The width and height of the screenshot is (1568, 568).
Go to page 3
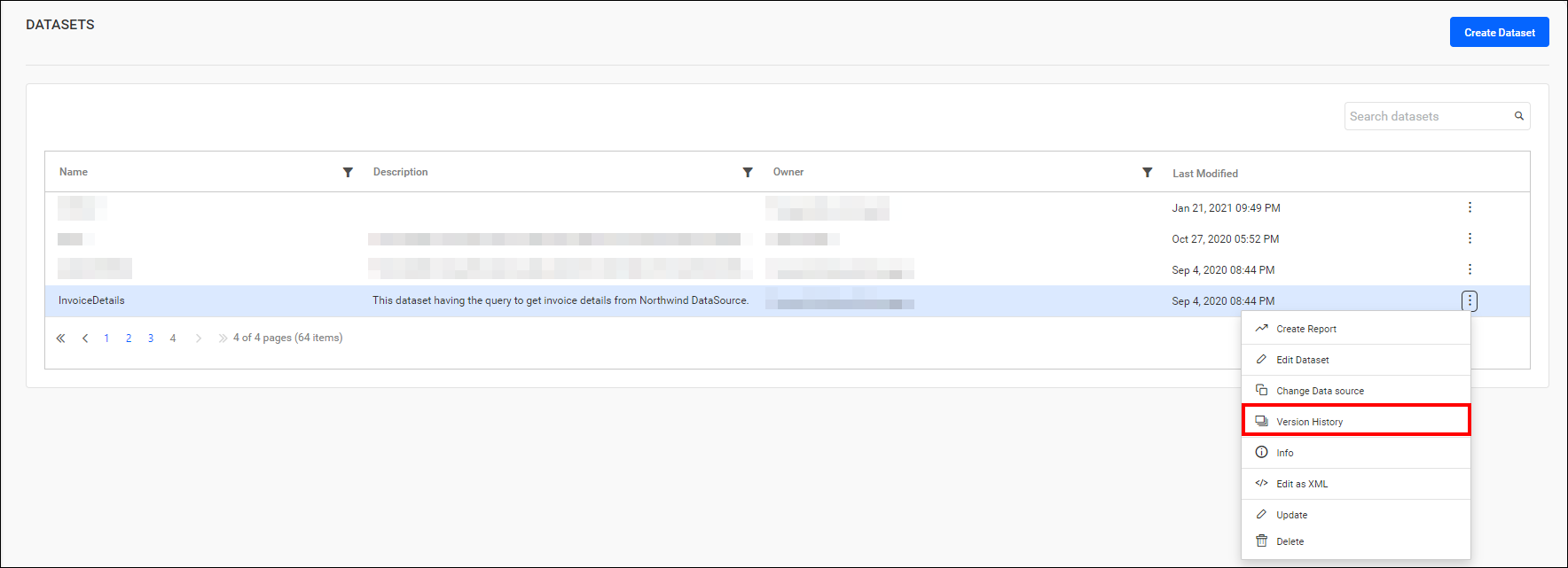tap(151, 338)
